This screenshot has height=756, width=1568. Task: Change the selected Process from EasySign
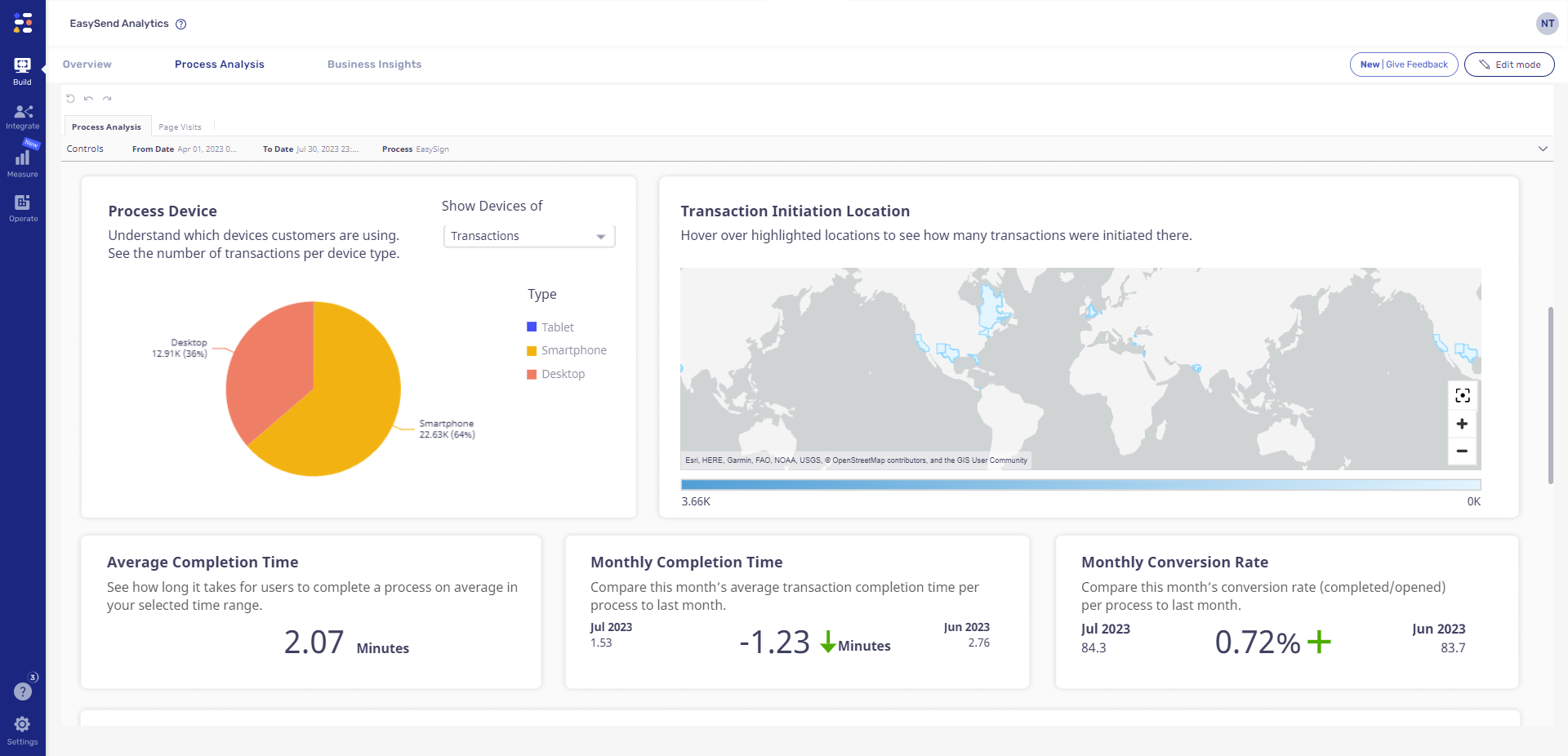tap(431, 149)
